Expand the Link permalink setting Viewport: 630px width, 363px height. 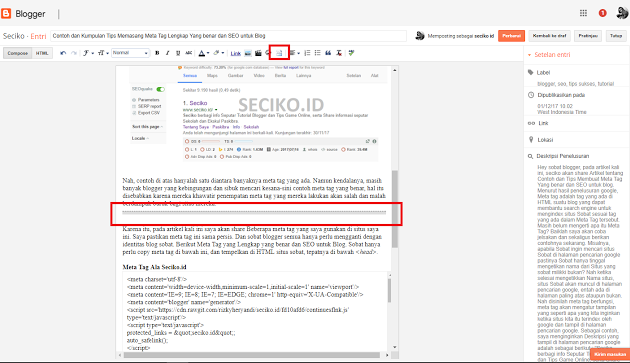point(538,123)
